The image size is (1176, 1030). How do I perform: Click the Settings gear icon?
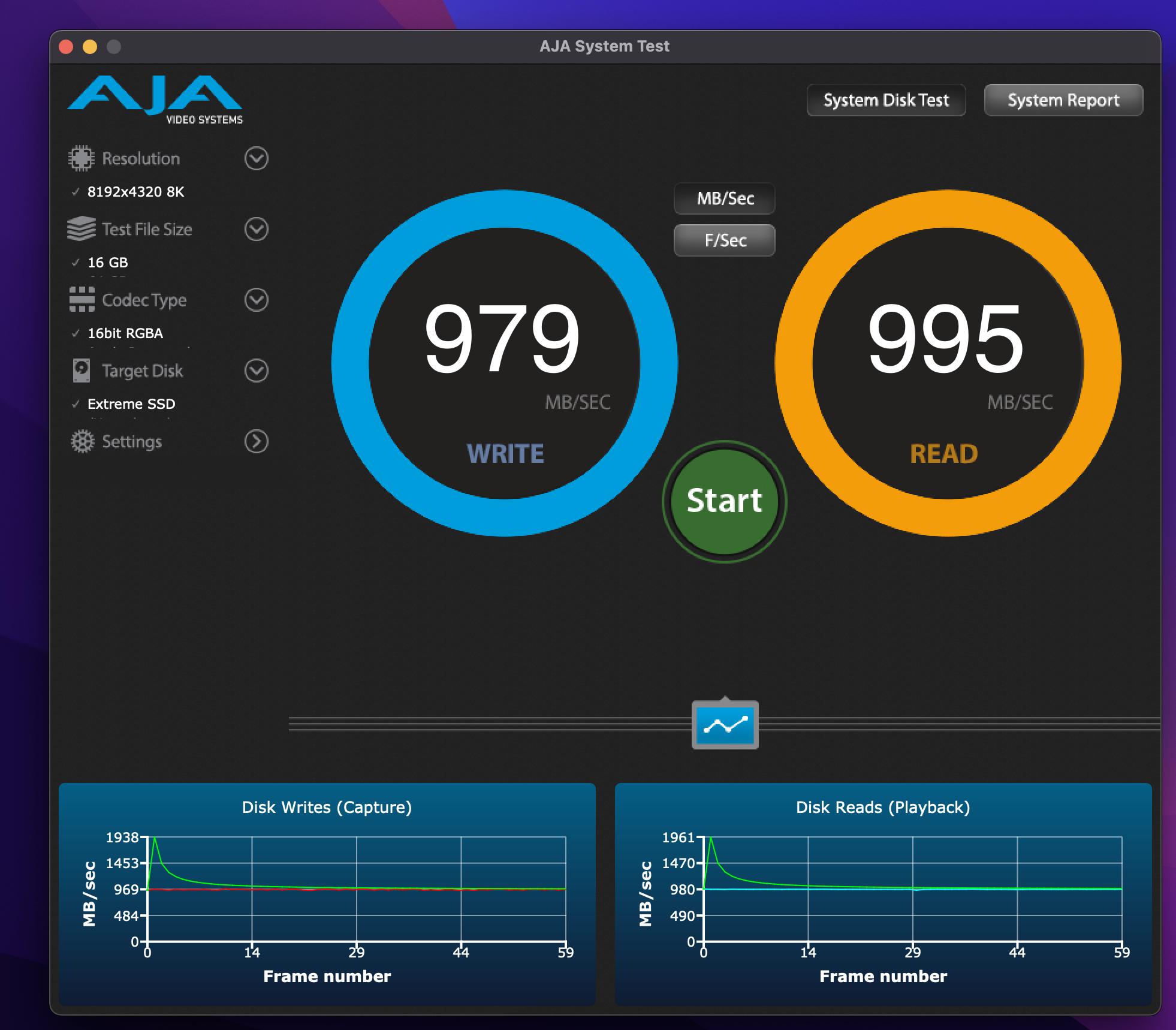[x=82, y=441]
